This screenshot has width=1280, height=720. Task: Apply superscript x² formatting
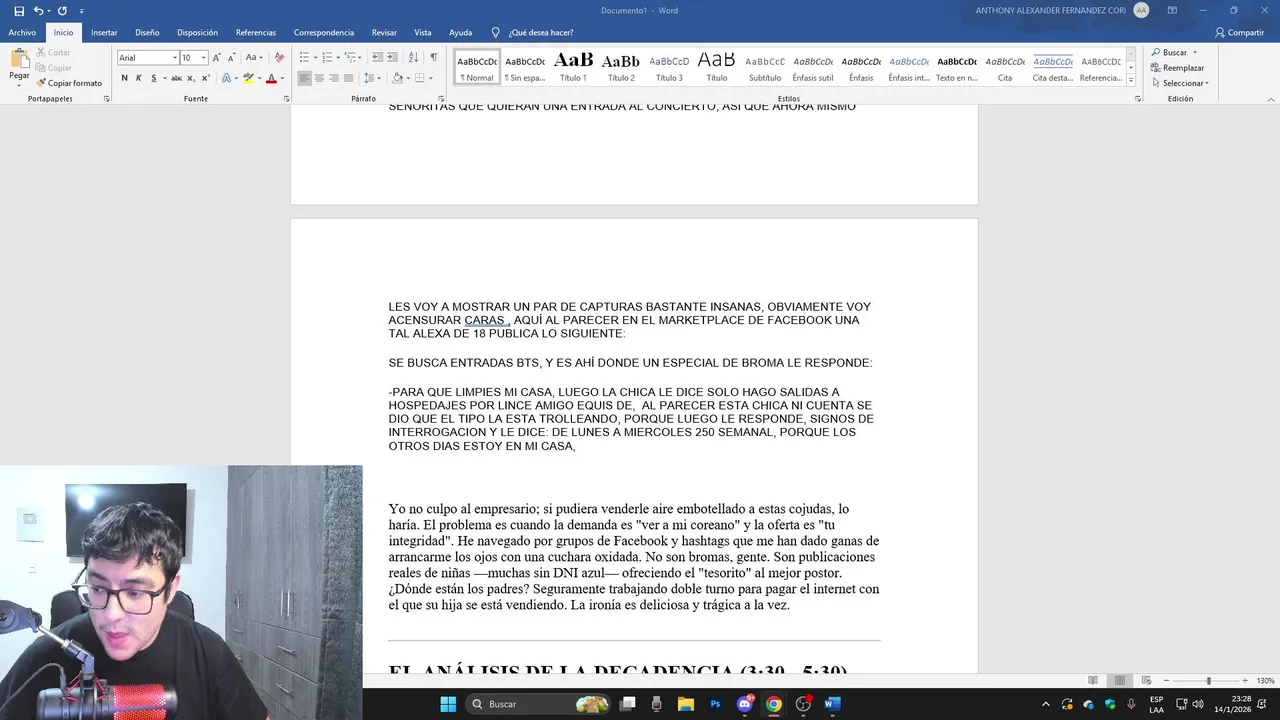click(x=205, y=78)
